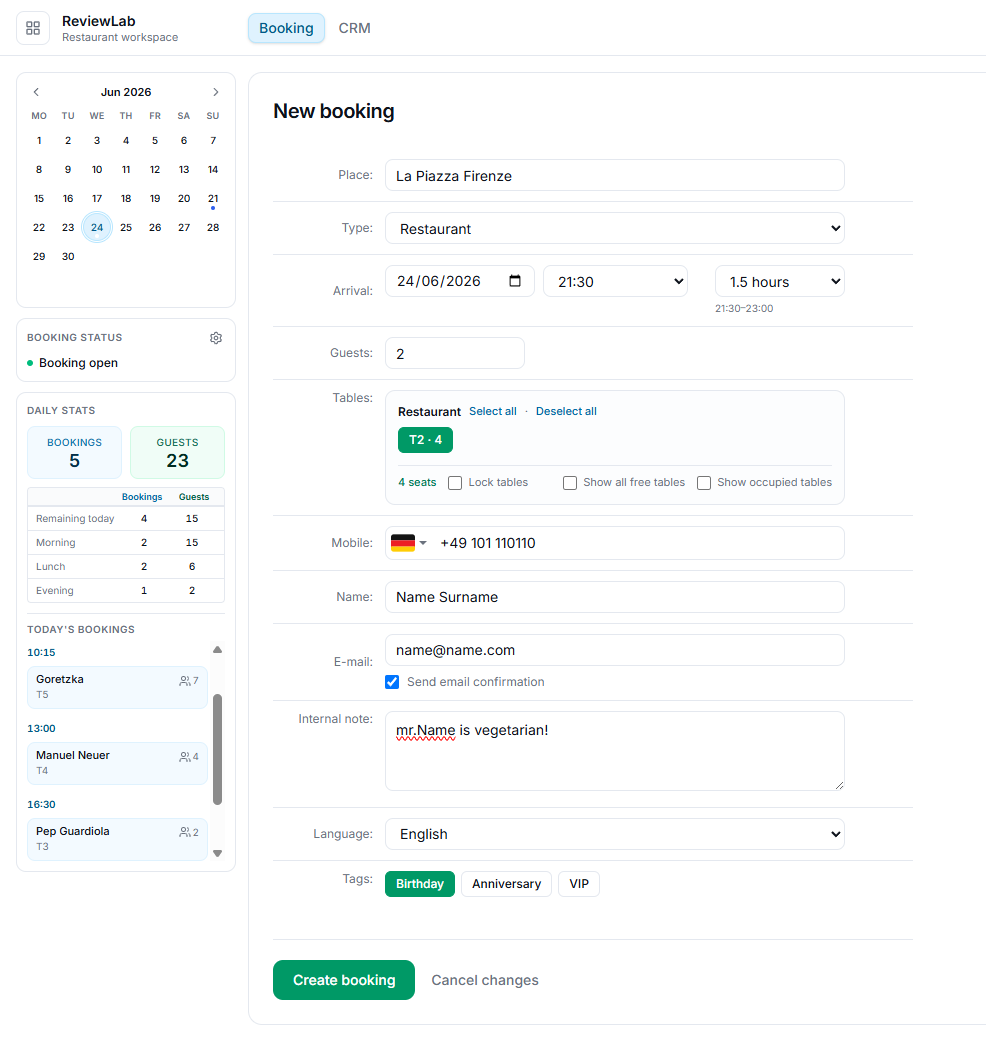Switch to the Booking tab

tap(286, 28)
